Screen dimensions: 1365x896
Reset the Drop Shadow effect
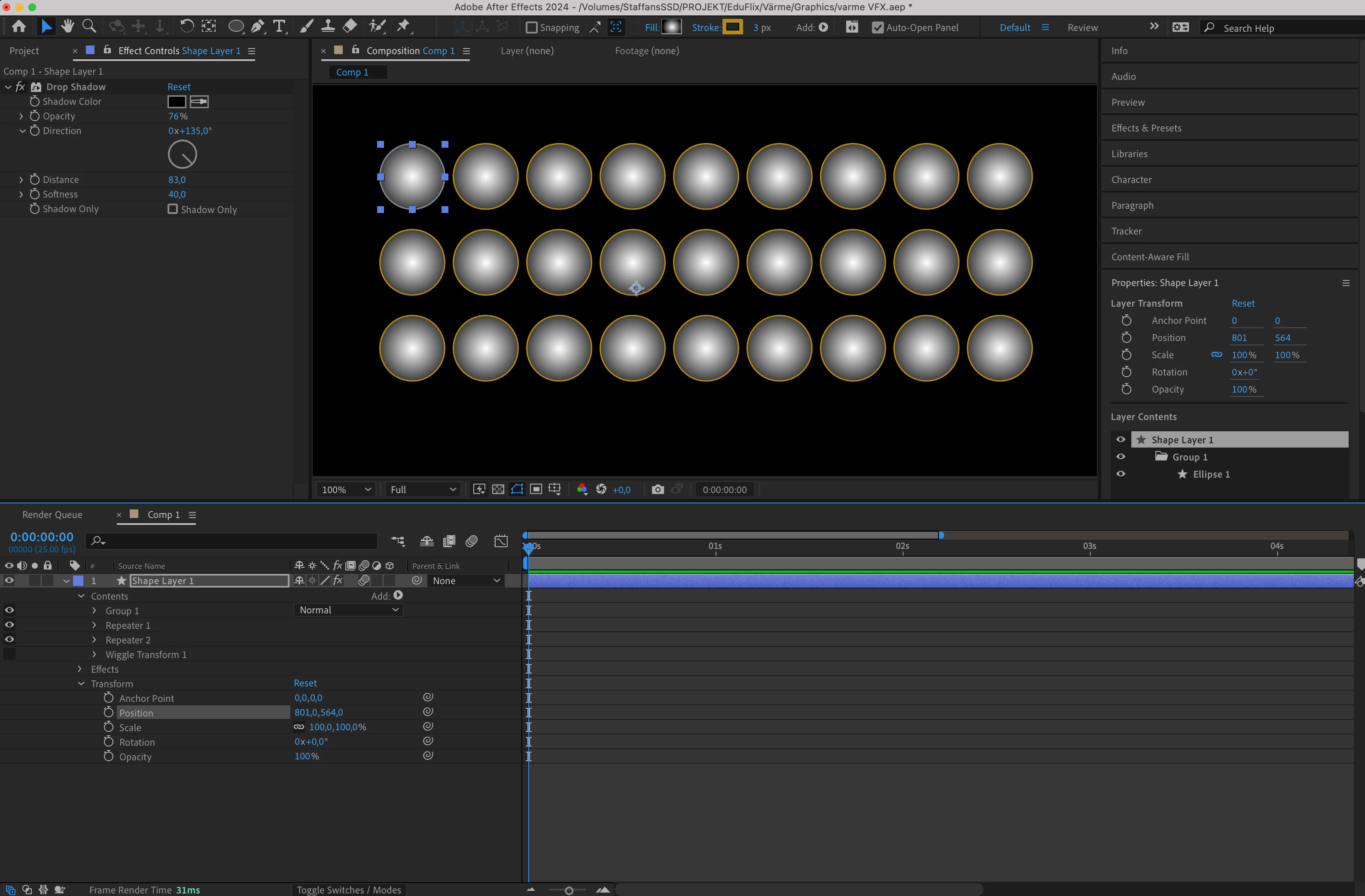(x=179, y=87)
